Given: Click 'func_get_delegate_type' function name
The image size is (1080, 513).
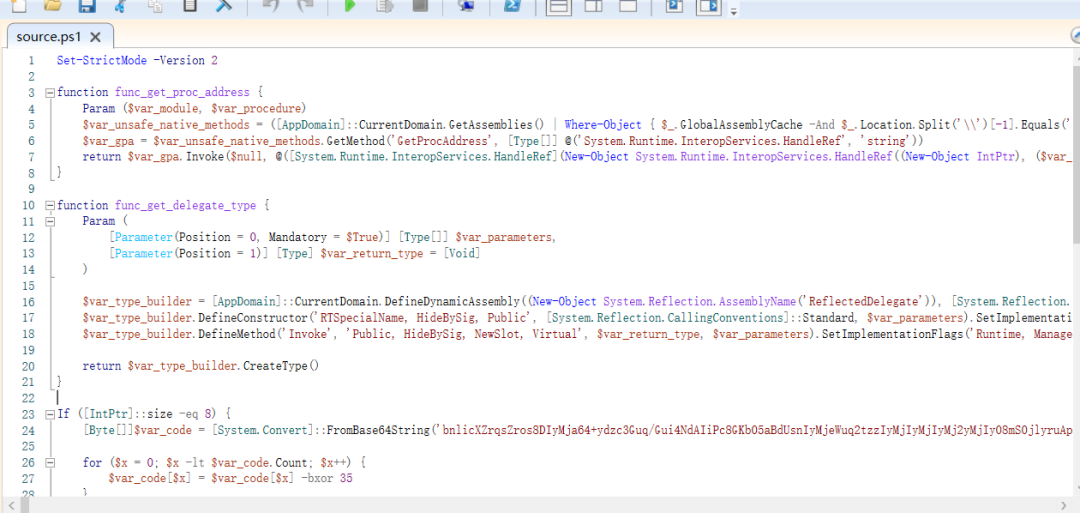Looking at the screenshot, I should [x=185, y=205].
